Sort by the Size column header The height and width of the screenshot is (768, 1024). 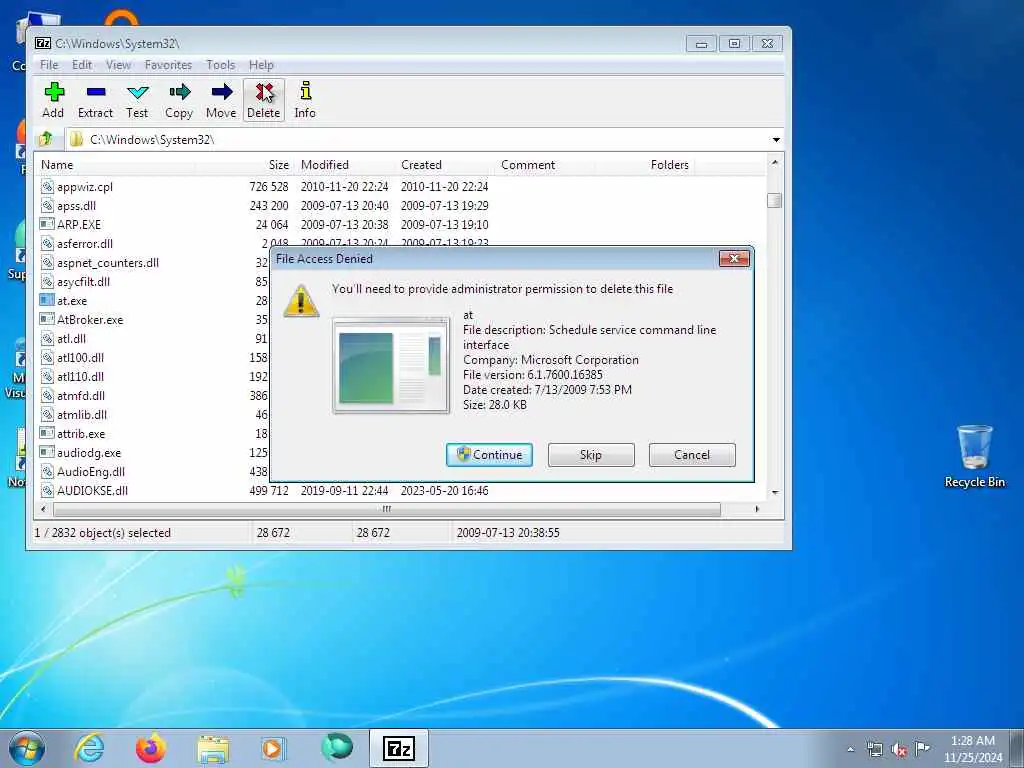coord(245,165)
